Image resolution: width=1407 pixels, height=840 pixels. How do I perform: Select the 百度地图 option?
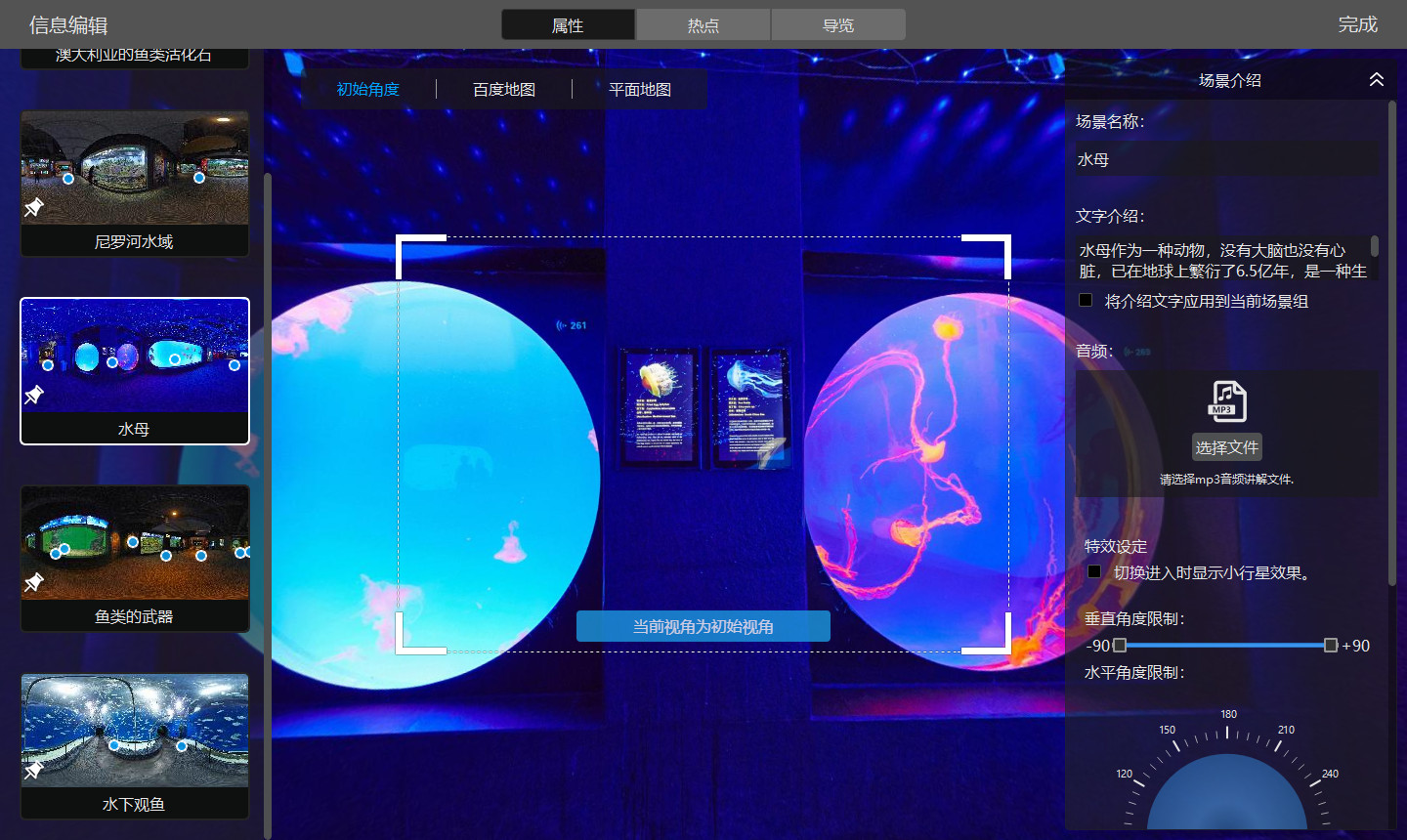[504, 90]
